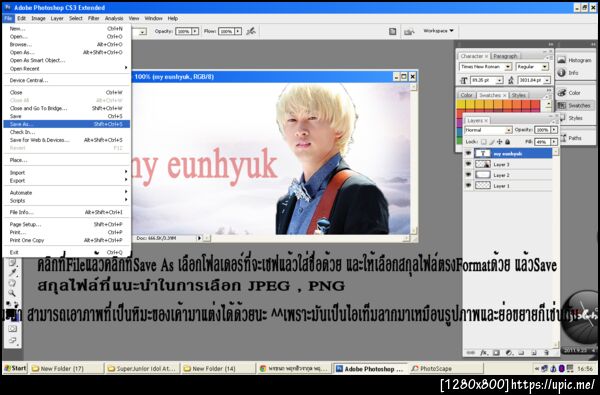Open the Paths panel icon in dock
The width and height of the screenshot is (600, 395).
point(563,138)
